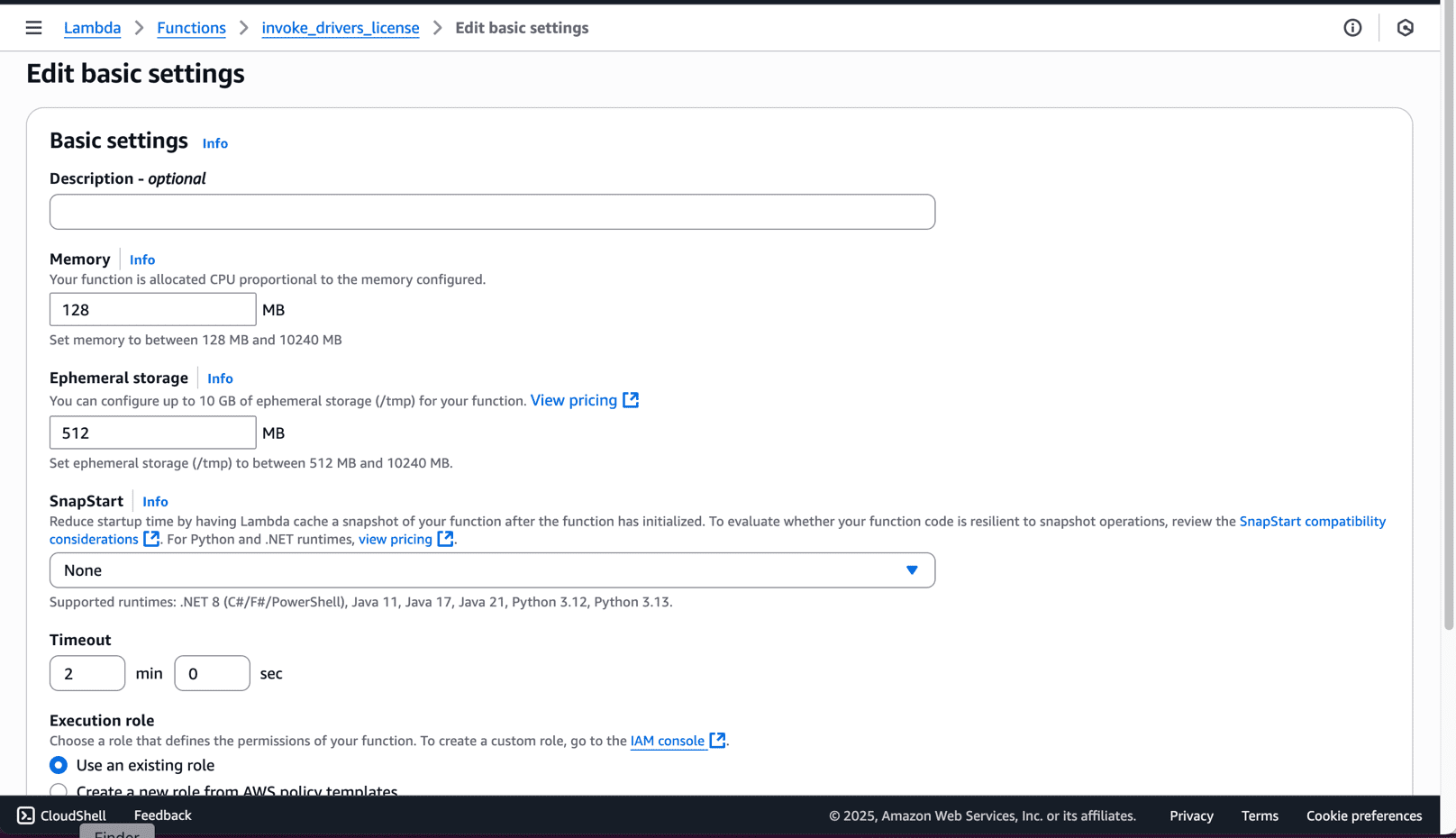The height and width of the screenshot is (838, 1456).
Task: Navigate to Lambda breadcrumb
Action: (92, 28)
